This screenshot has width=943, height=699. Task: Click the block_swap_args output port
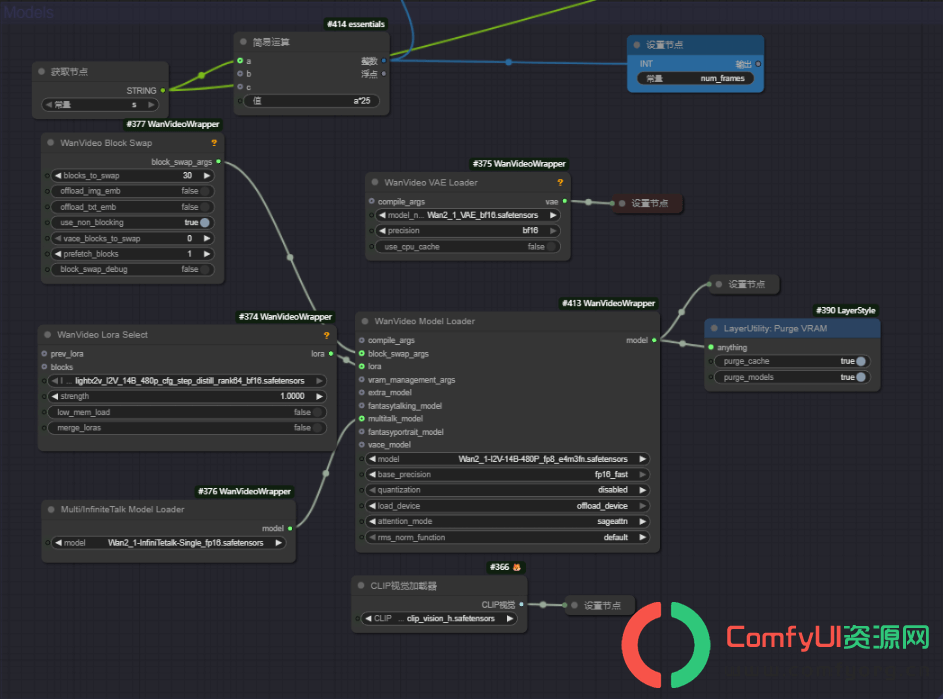coord(218,161)
